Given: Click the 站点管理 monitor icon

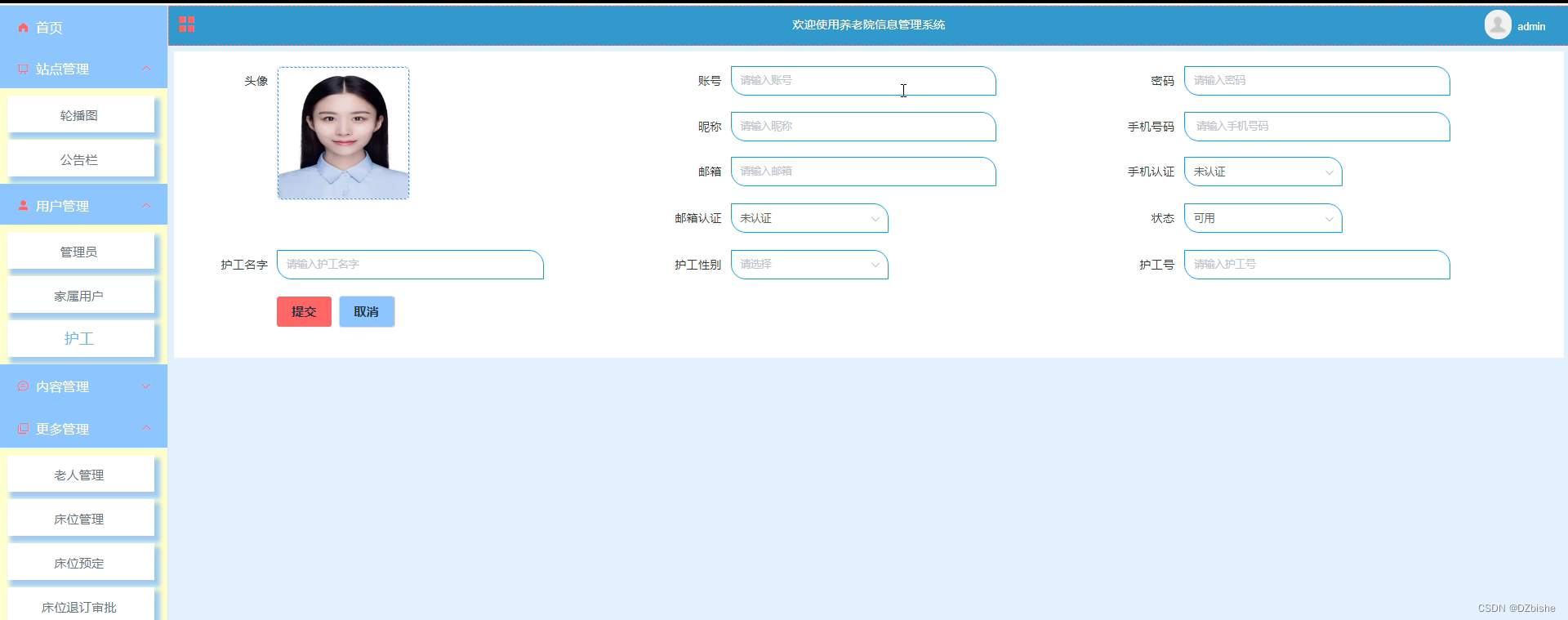Looking at the screenshot, I should click(23, 69).
